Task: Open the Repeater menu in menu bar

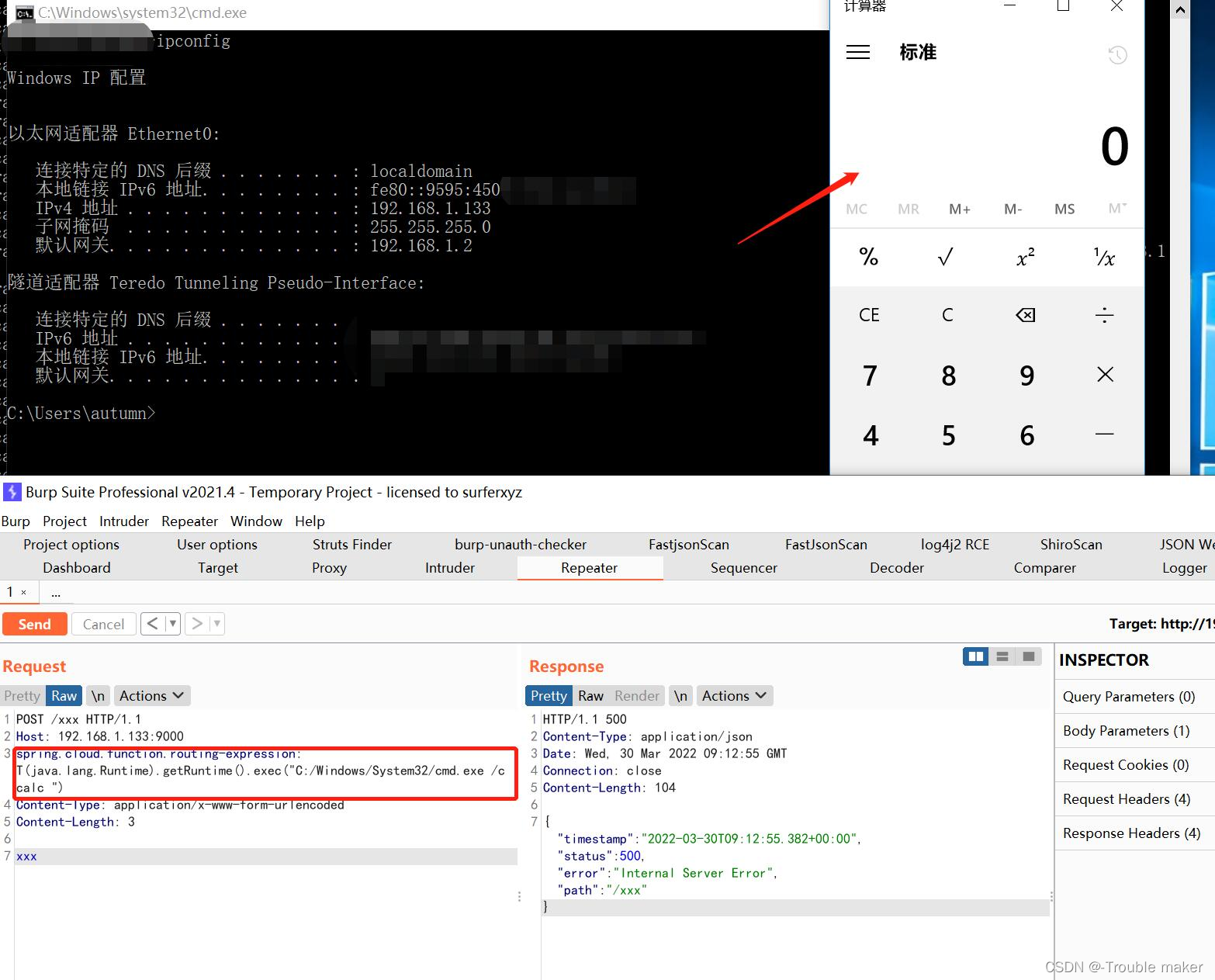Action: pyautogui.click(x=189, y=521)
